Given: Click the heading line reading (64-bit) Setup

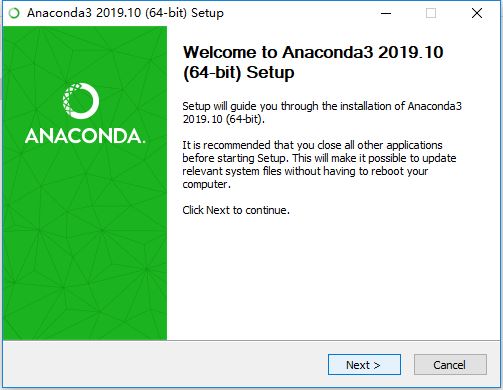Looking at the screenshot, I should point(239,73).
